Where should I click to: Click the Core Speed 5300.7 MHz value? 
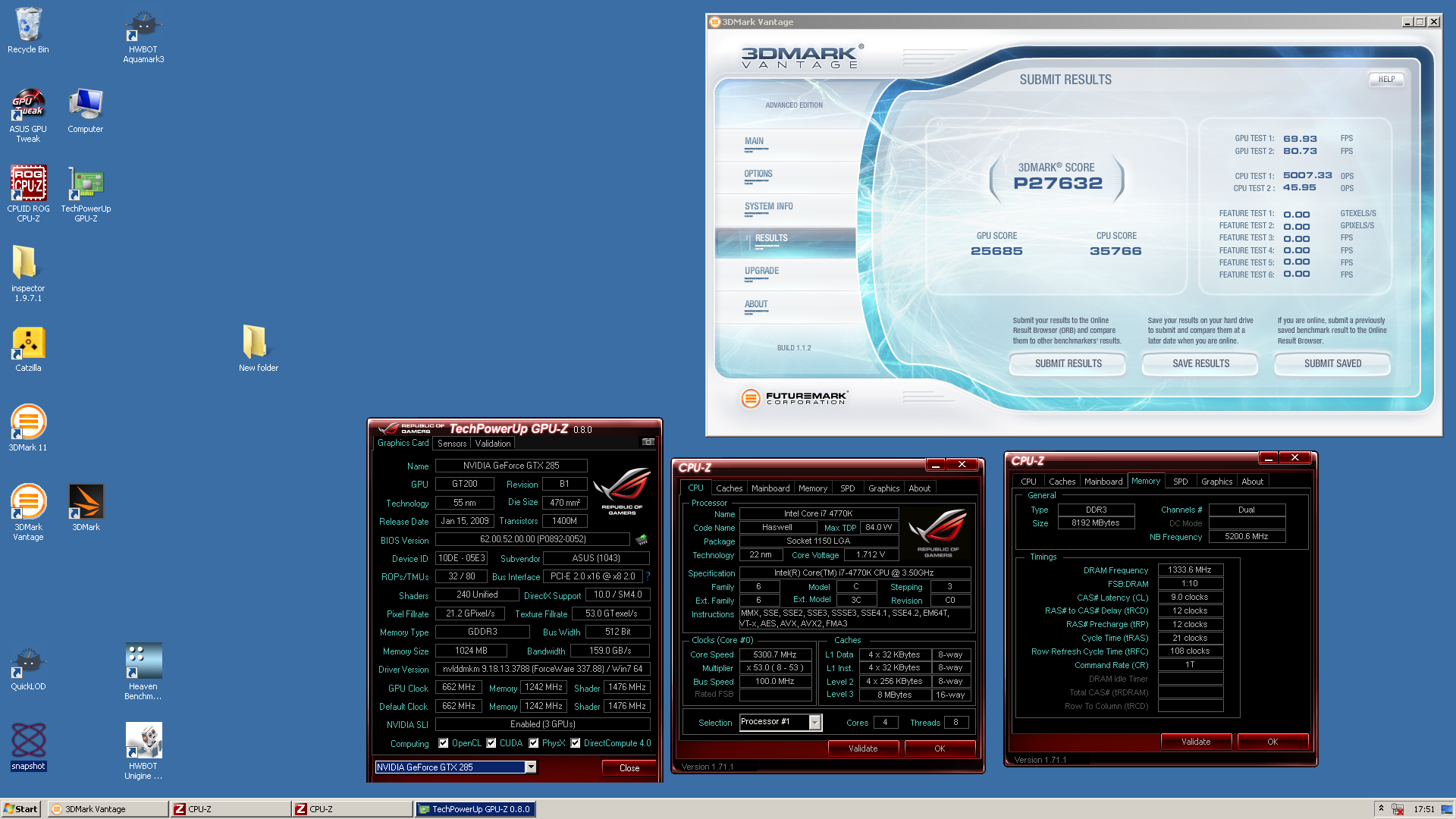pos(774,654)
